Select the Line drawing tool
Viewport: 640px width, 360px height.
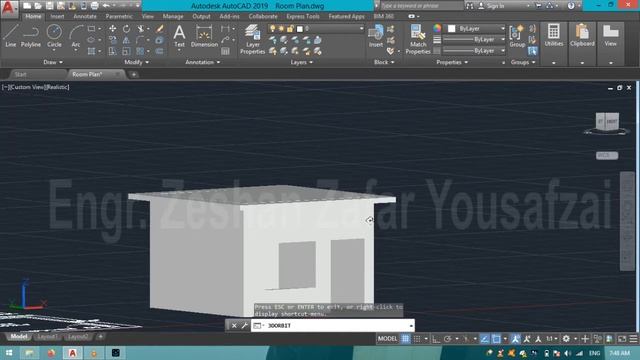click(11, 36)
